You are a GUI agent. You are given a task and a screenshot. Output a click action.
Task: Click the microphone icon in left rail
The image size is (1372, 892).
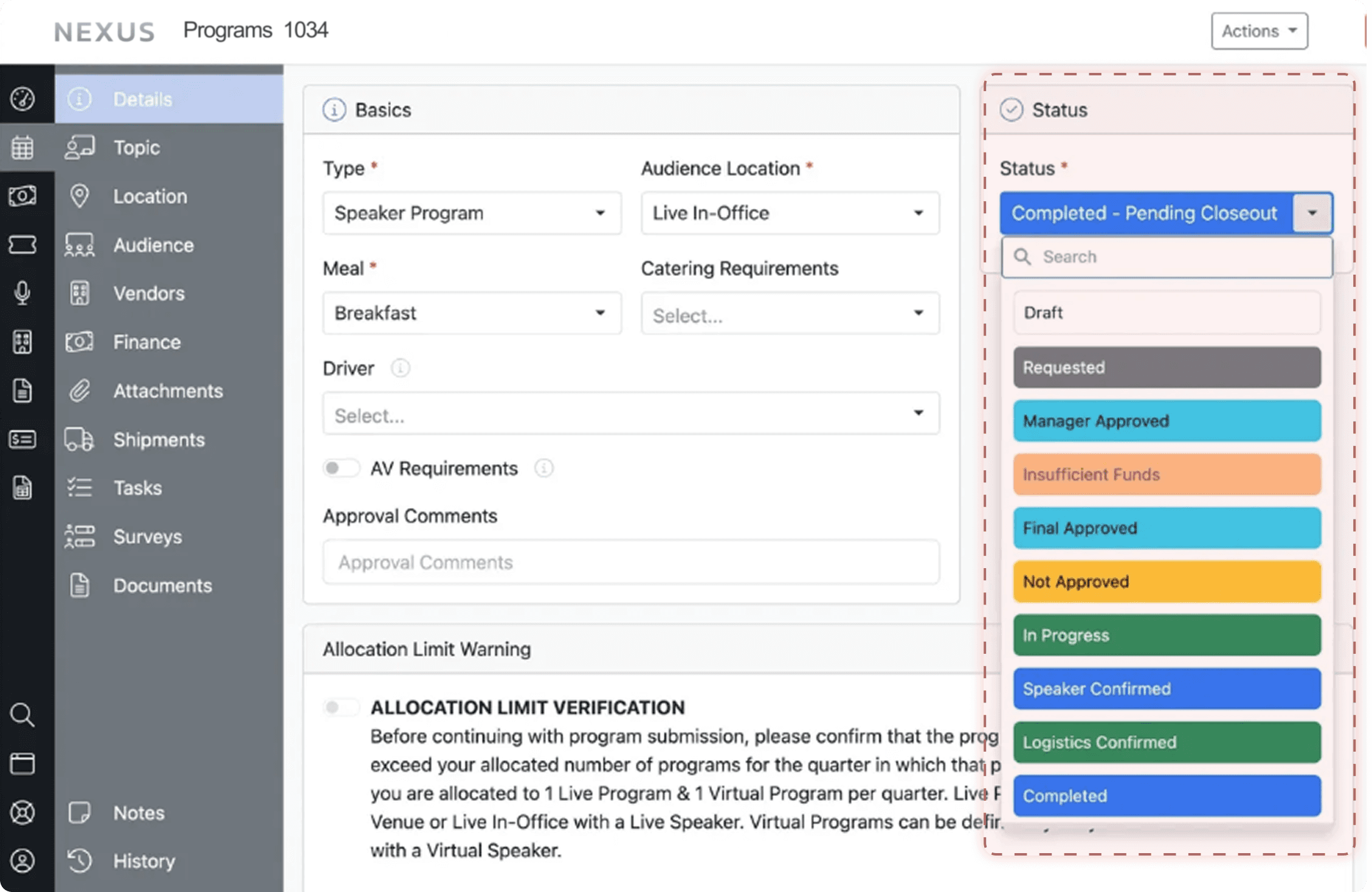22,293
